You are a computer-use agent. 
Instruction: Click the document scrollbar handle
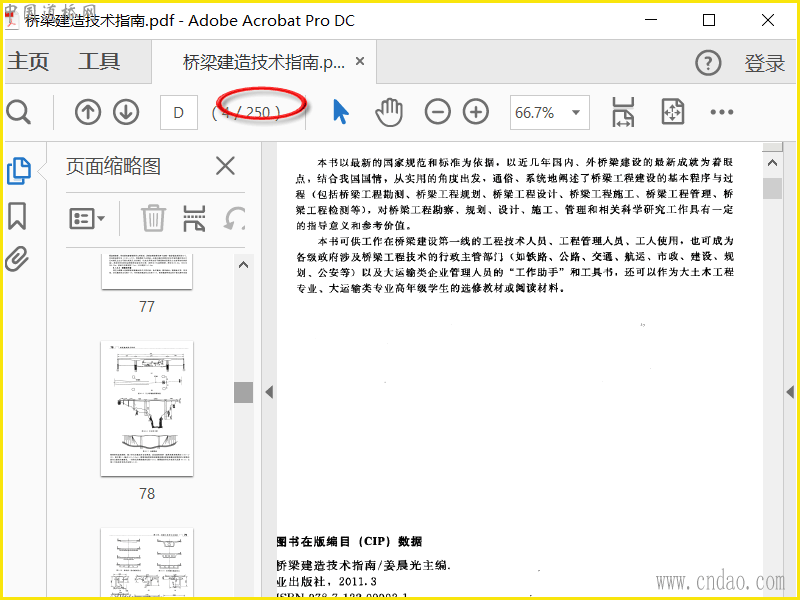pos(772,188)
